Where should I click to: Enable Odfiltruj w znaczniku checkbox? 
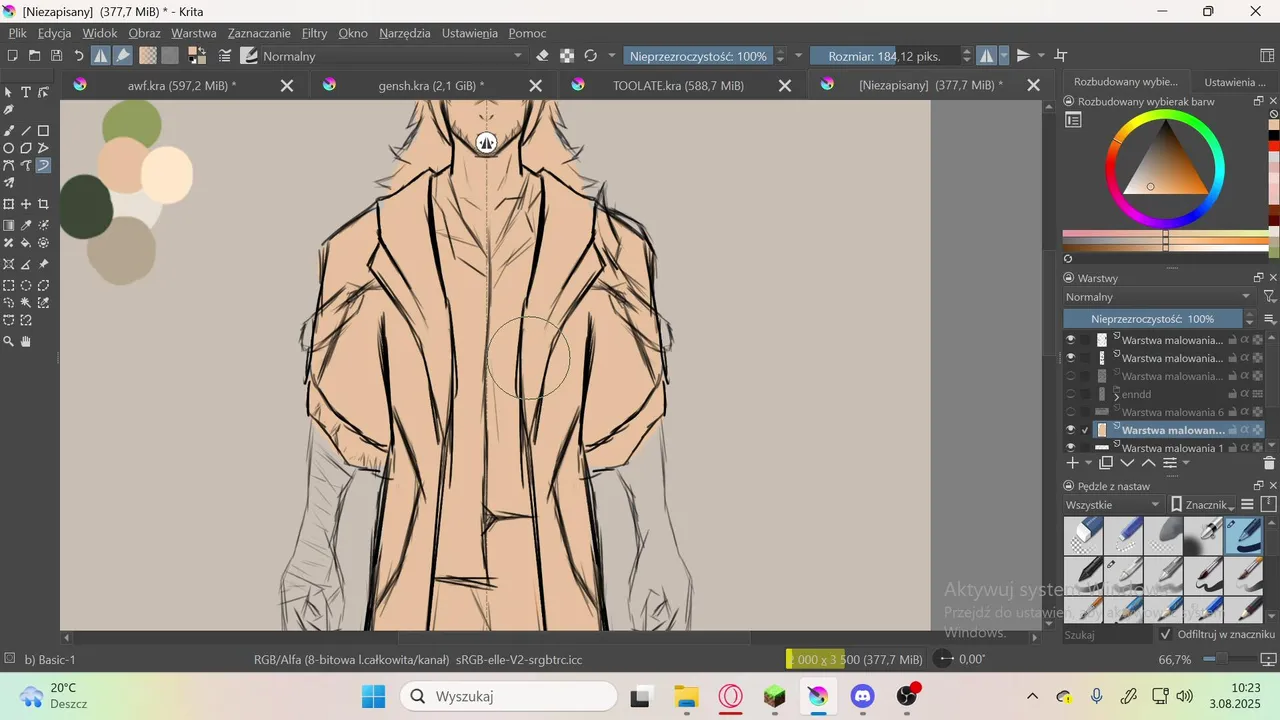pos(1165,634)
